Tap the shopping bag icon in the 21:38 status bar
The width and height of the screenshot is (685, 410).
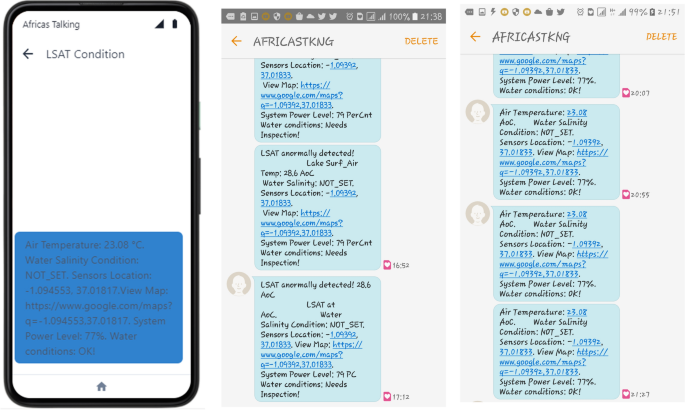pyautogui.click(x=299, y=17)
